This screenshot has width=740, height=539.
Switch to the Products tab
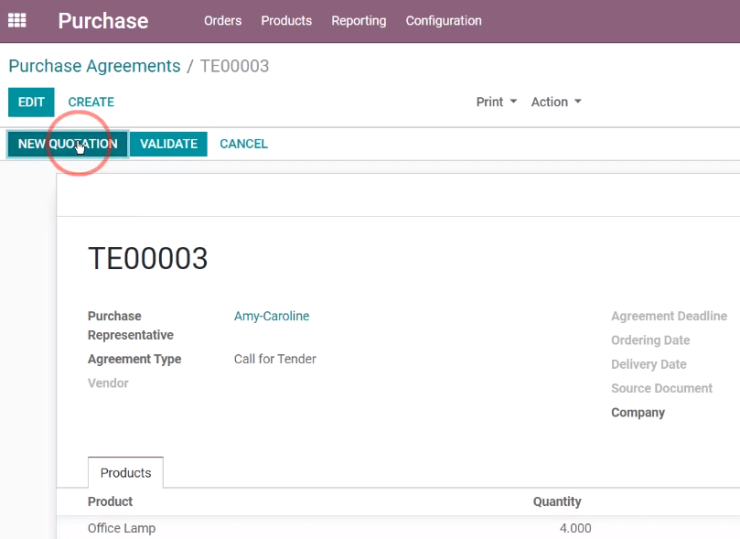pyautogui.click(x=126, y=472)
